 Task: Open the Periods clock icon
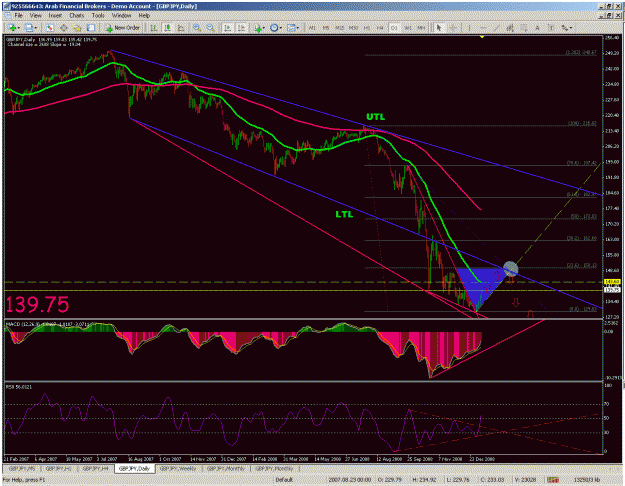[274, 28]
